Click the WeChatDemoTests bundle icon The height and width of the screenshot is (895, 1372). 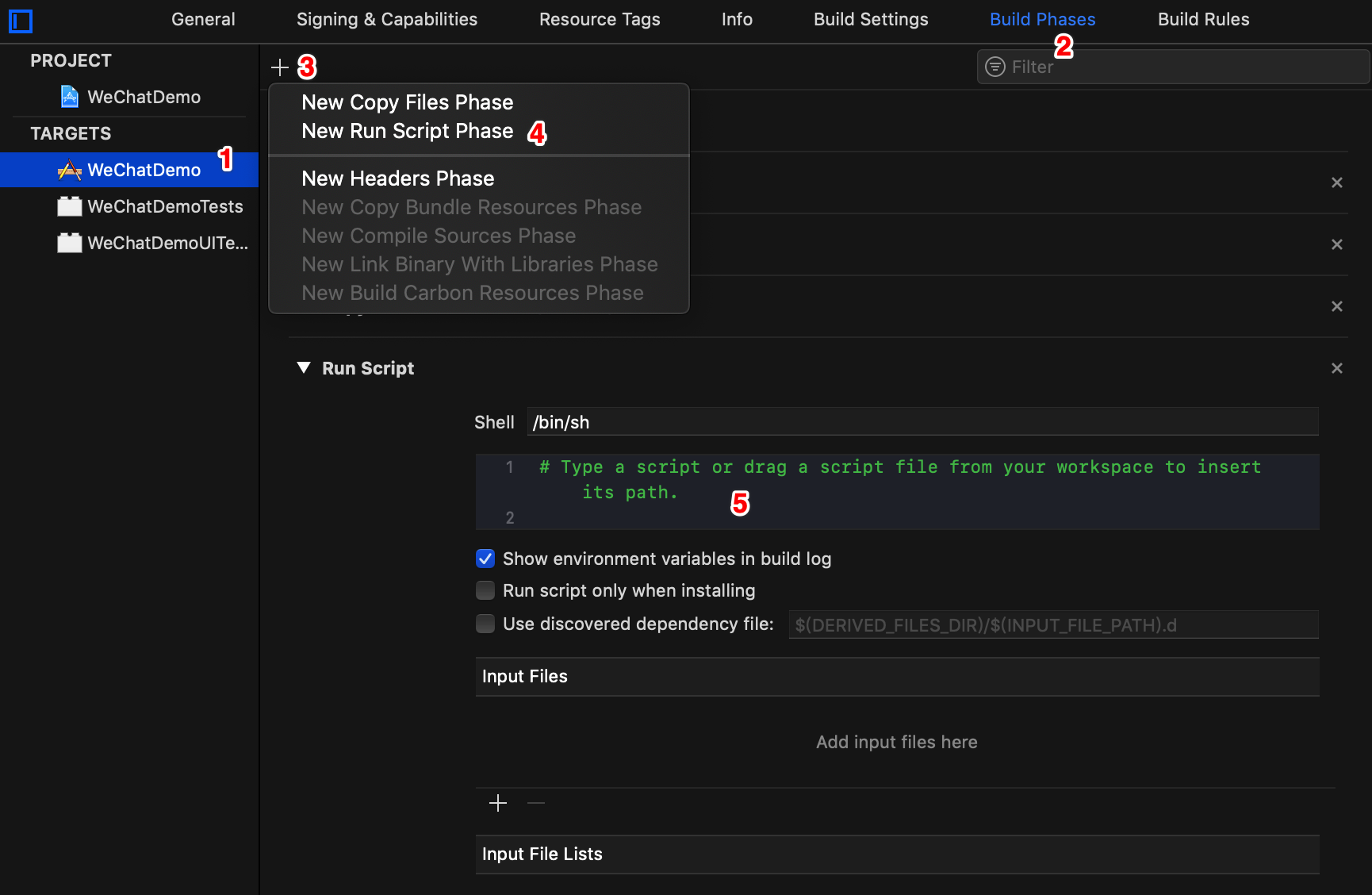click(70, 206)
